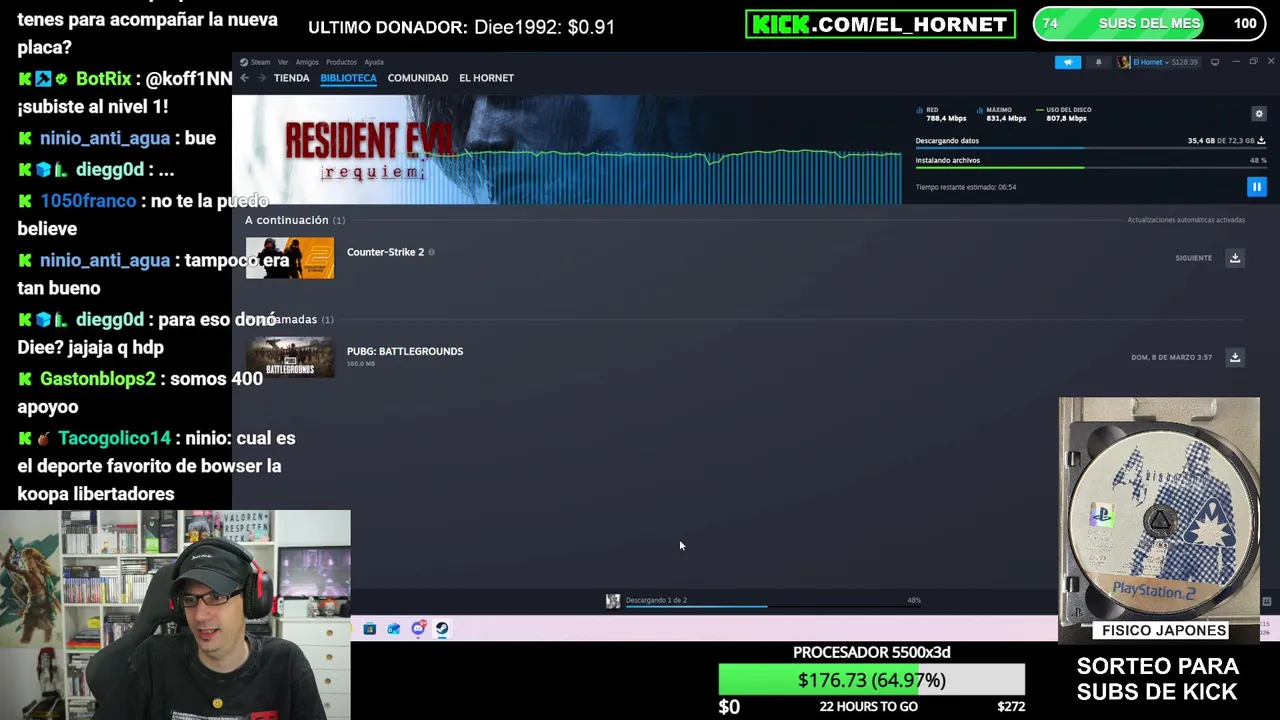The height and width of the screenshot is (720, 1280).
Task: Open the Counter-Strike 2 thumbnail
Action: 290,258
